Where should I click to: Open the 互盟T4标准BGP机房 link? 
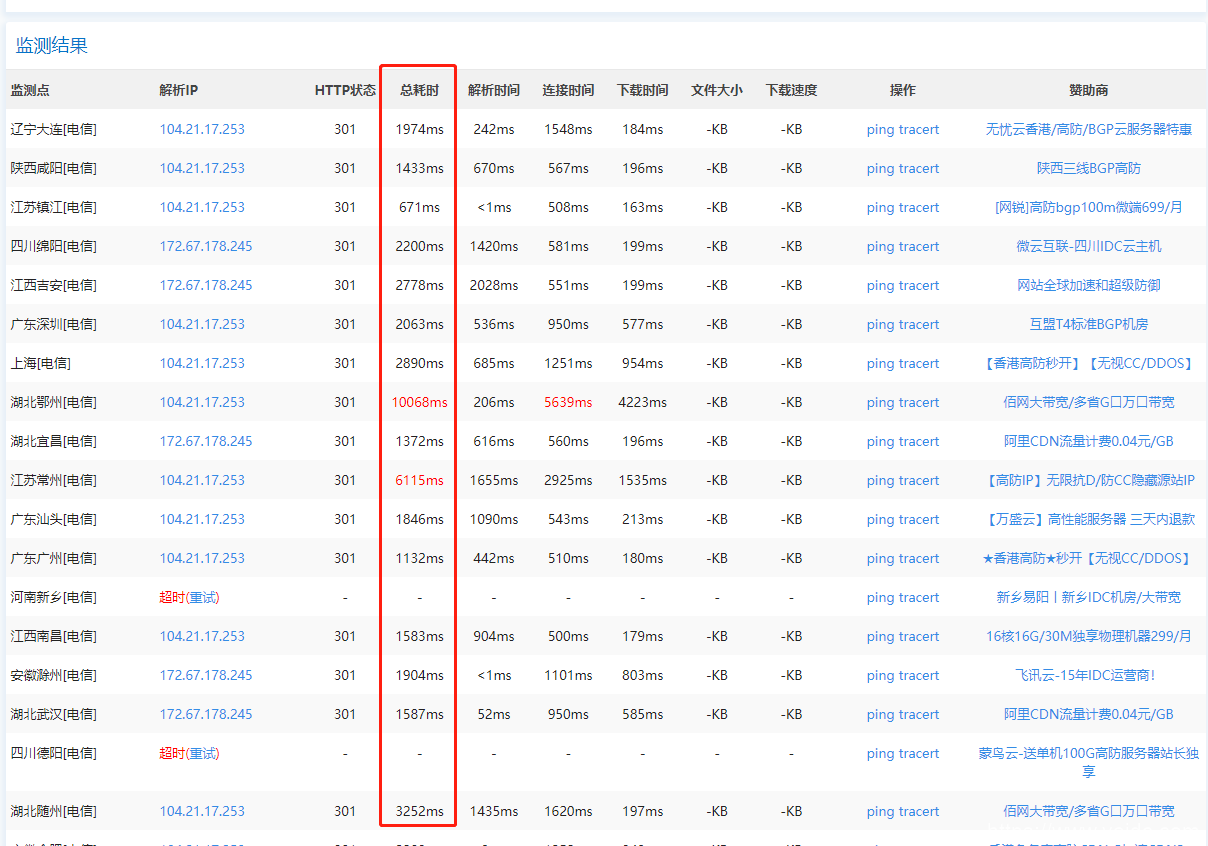point(1088,324)
